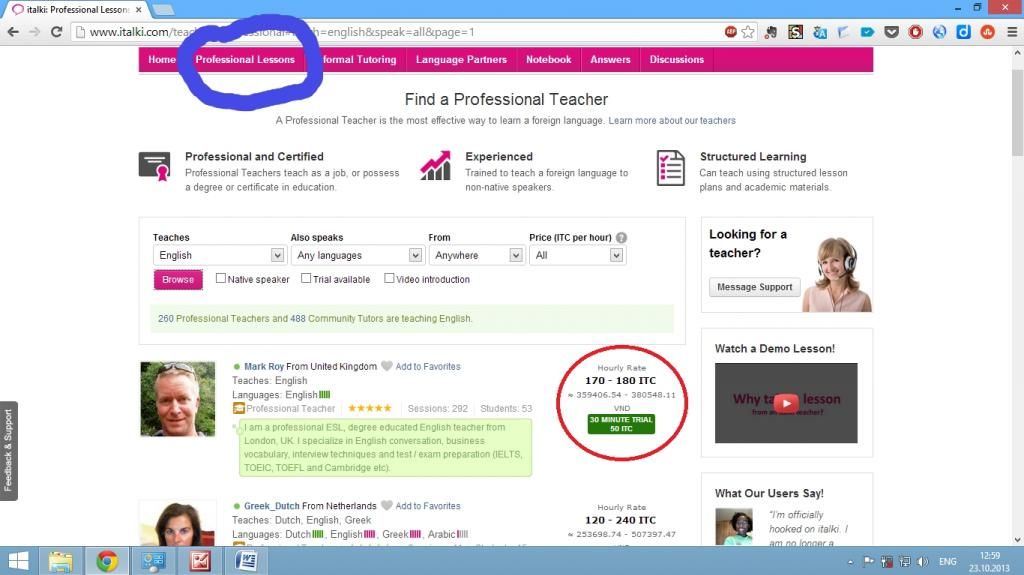Click the pink Browse button
1024x575 pixels.
coord(178,280)
